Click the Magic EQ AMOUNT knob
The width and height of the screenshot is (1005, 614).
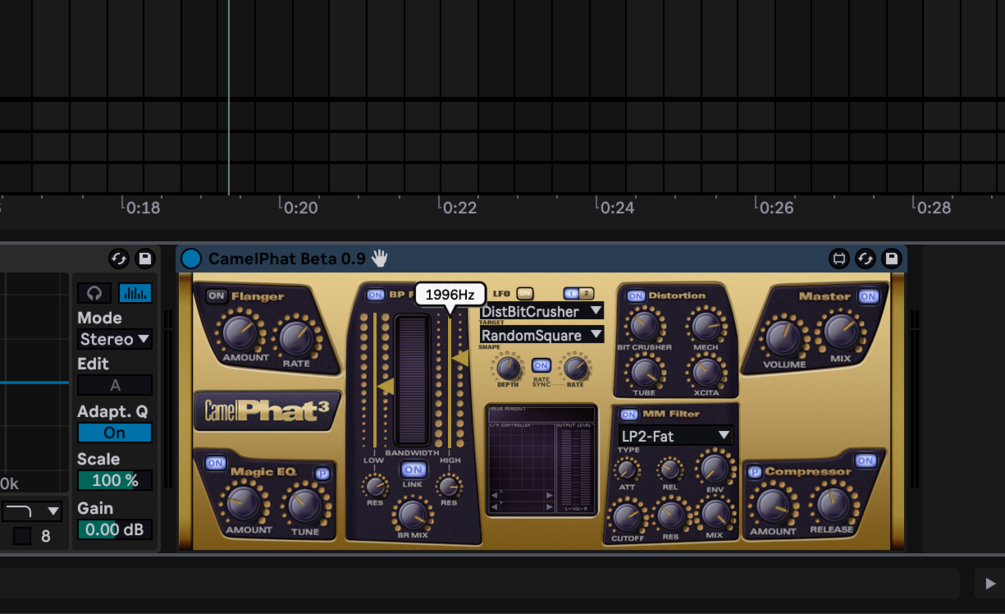245,505
